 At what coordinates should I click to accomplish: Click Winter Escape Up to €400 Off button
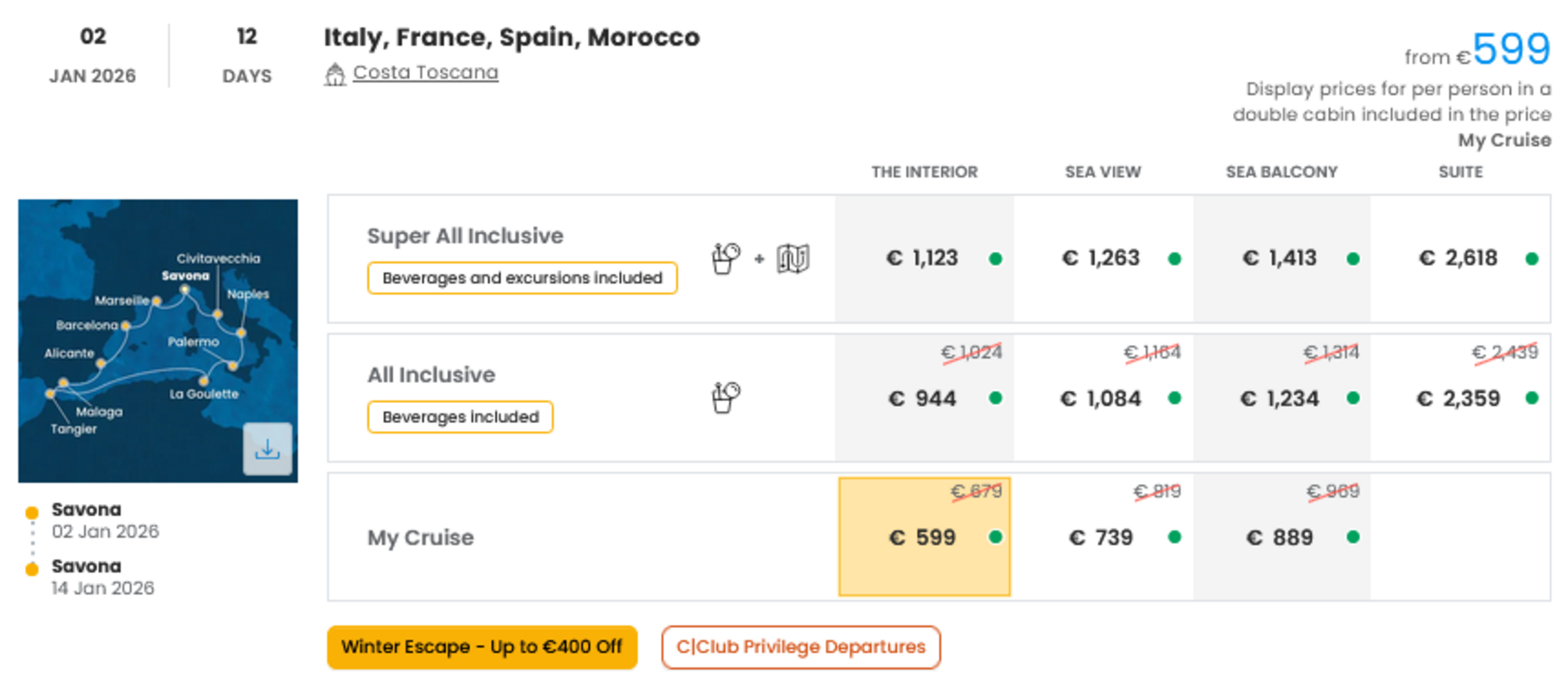[482, 647]
